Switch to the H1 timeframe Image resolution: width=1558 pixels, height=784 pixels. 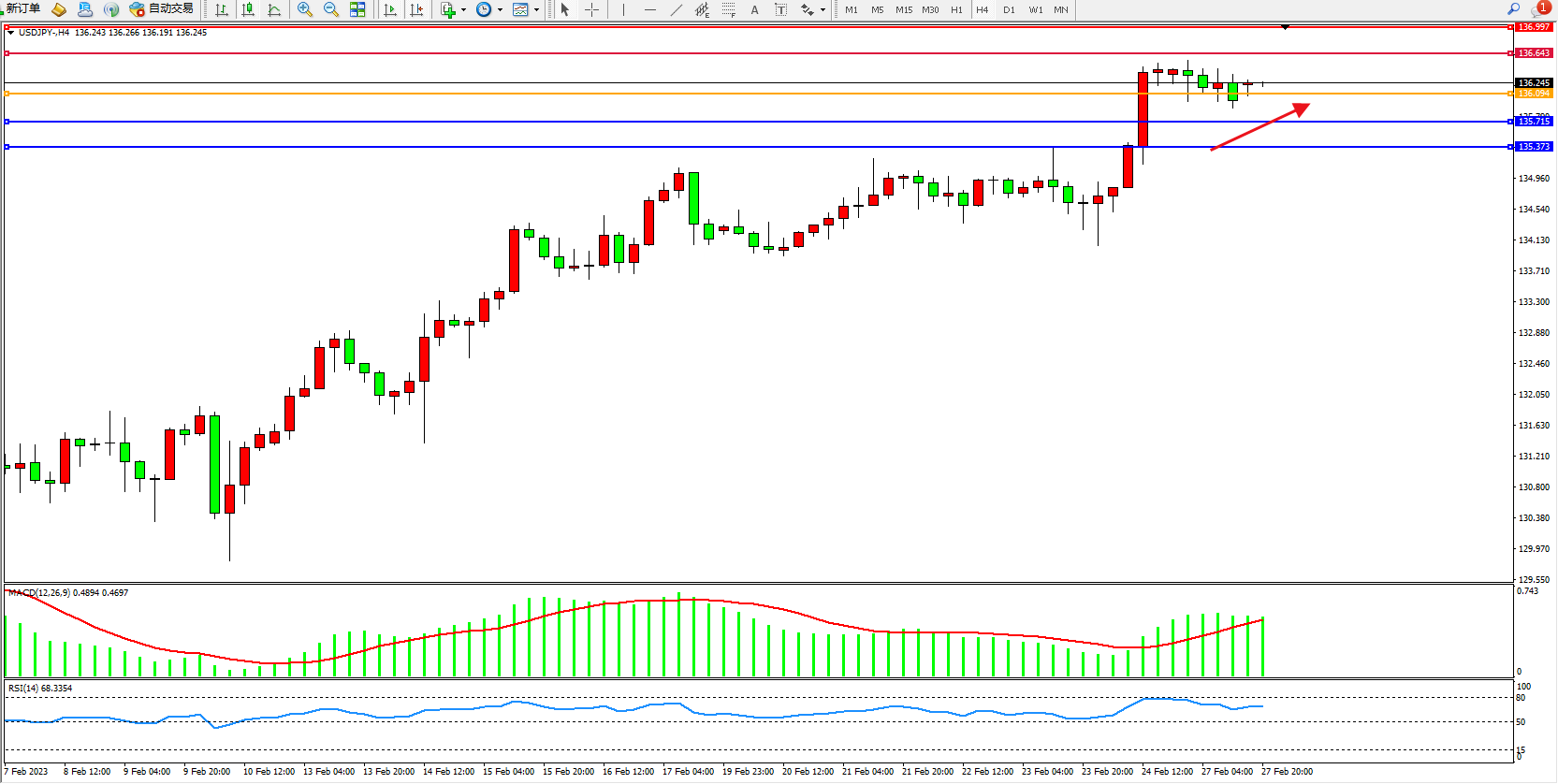(956, 10)
